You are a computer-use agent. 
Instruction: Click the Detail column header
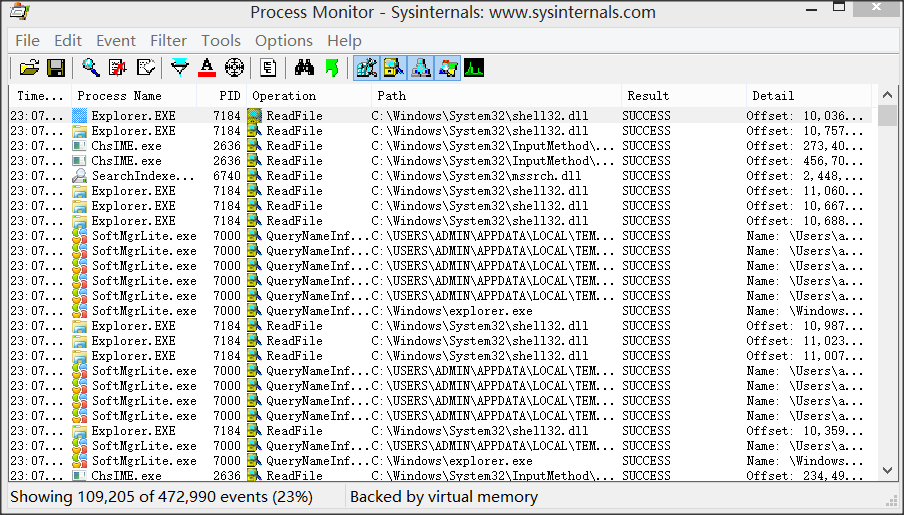coord(808,96)
